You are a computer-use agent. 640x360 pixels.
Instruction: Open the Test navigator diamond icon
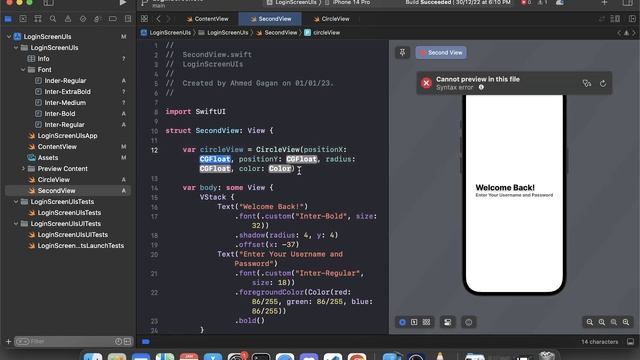(83, 19)
